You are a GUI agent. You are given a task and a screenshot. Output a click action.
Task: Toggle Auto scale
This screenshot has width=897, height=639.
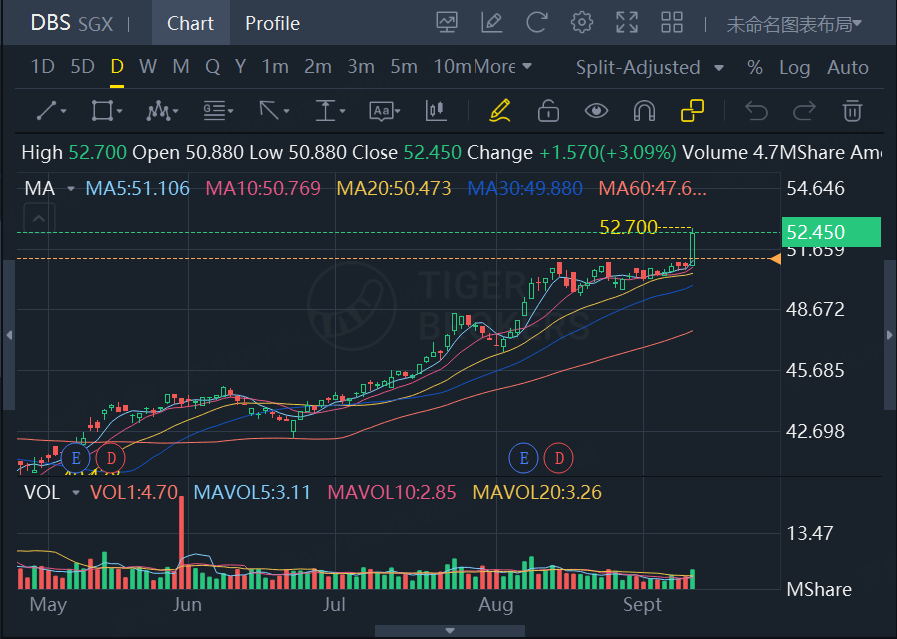click(848, 68)
